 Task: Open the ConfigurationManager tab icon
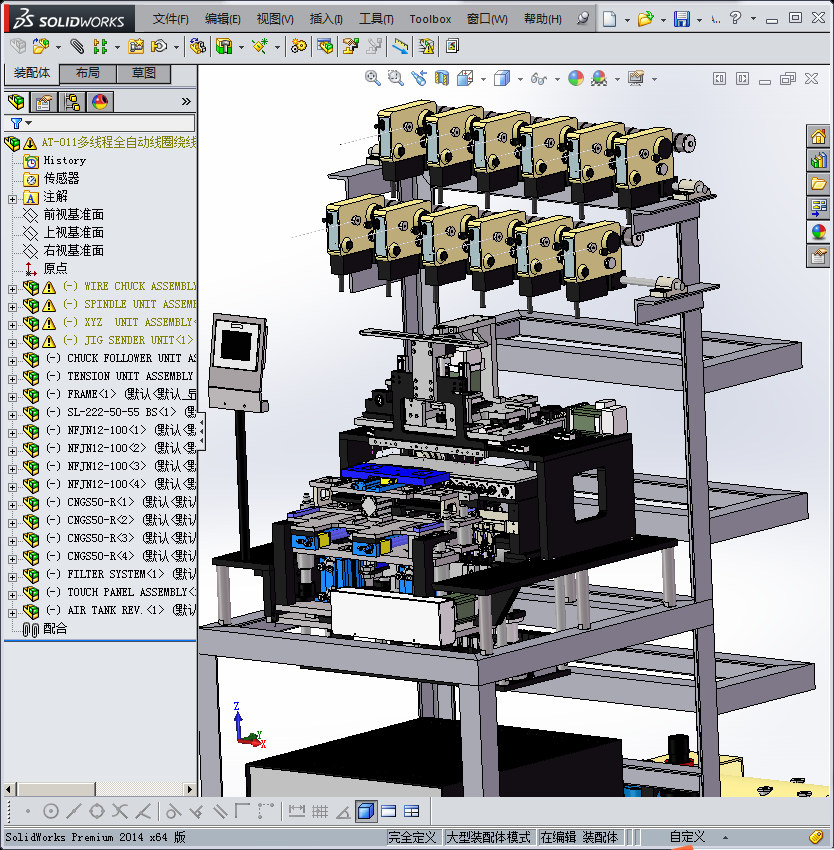point(72,101)
